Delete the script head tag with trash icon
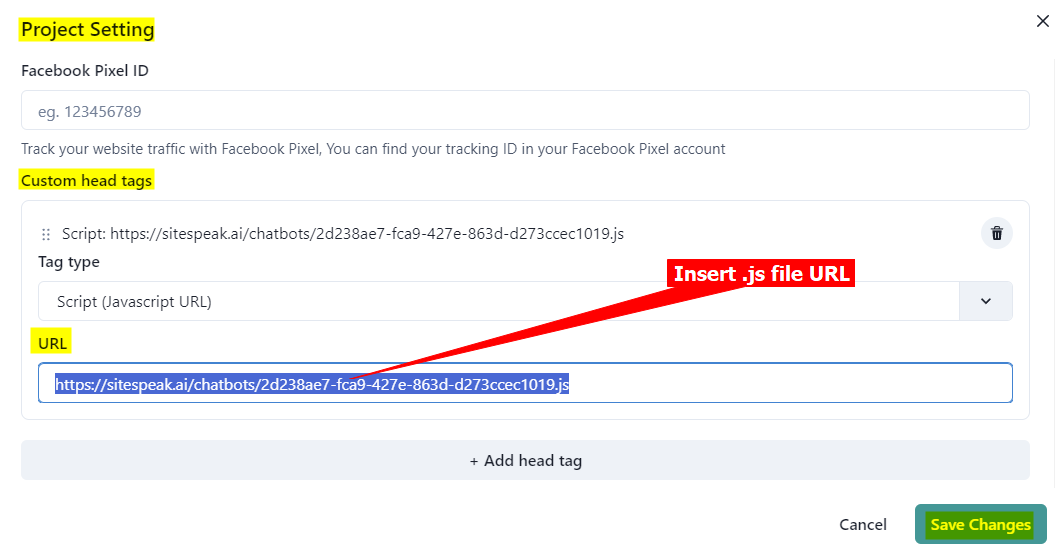 [x=996, y=234]
